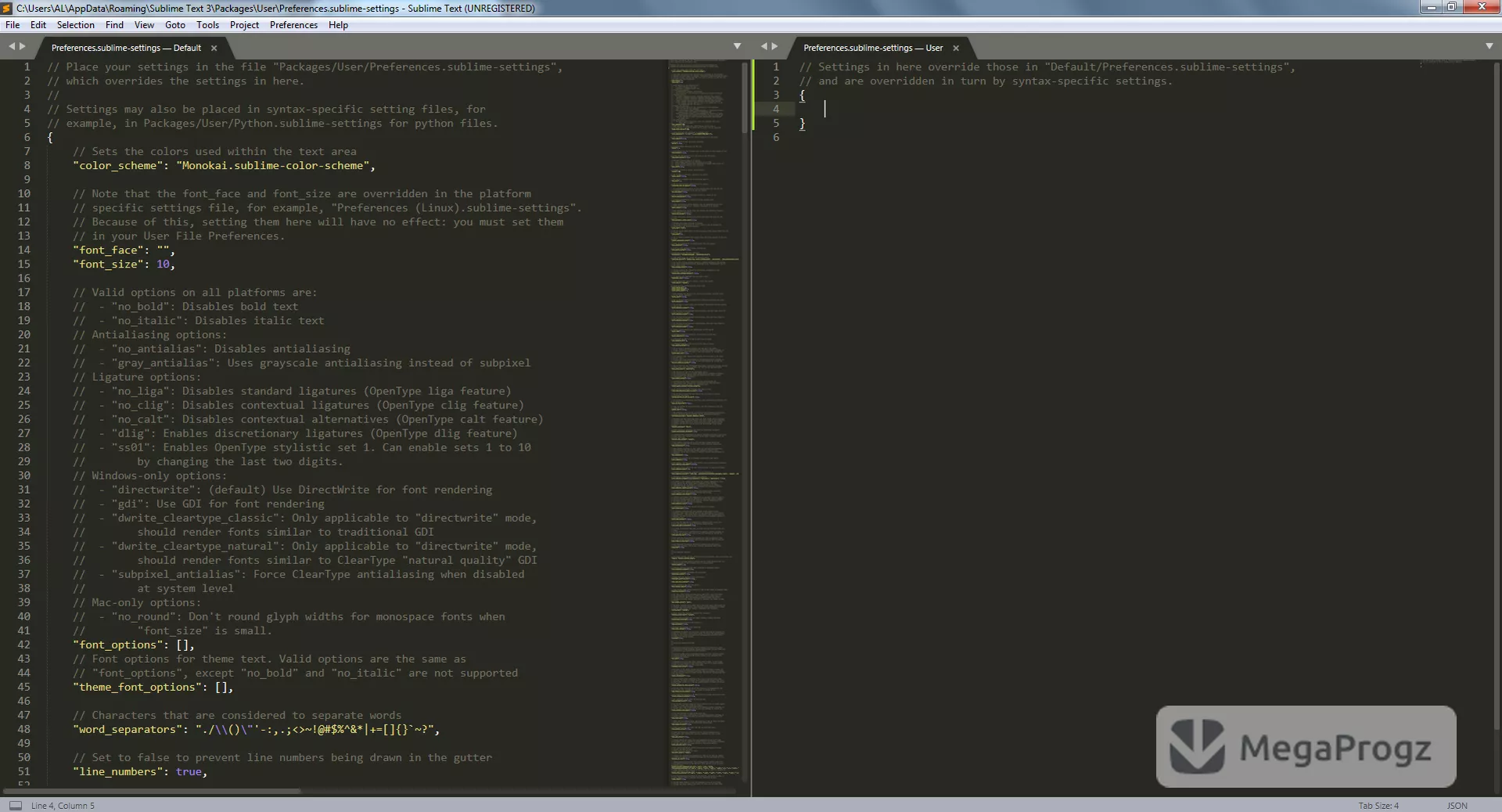This screenshot has width=1502, height=812.
Task: Open the Selection menu
Action: (x=76, y=25)
